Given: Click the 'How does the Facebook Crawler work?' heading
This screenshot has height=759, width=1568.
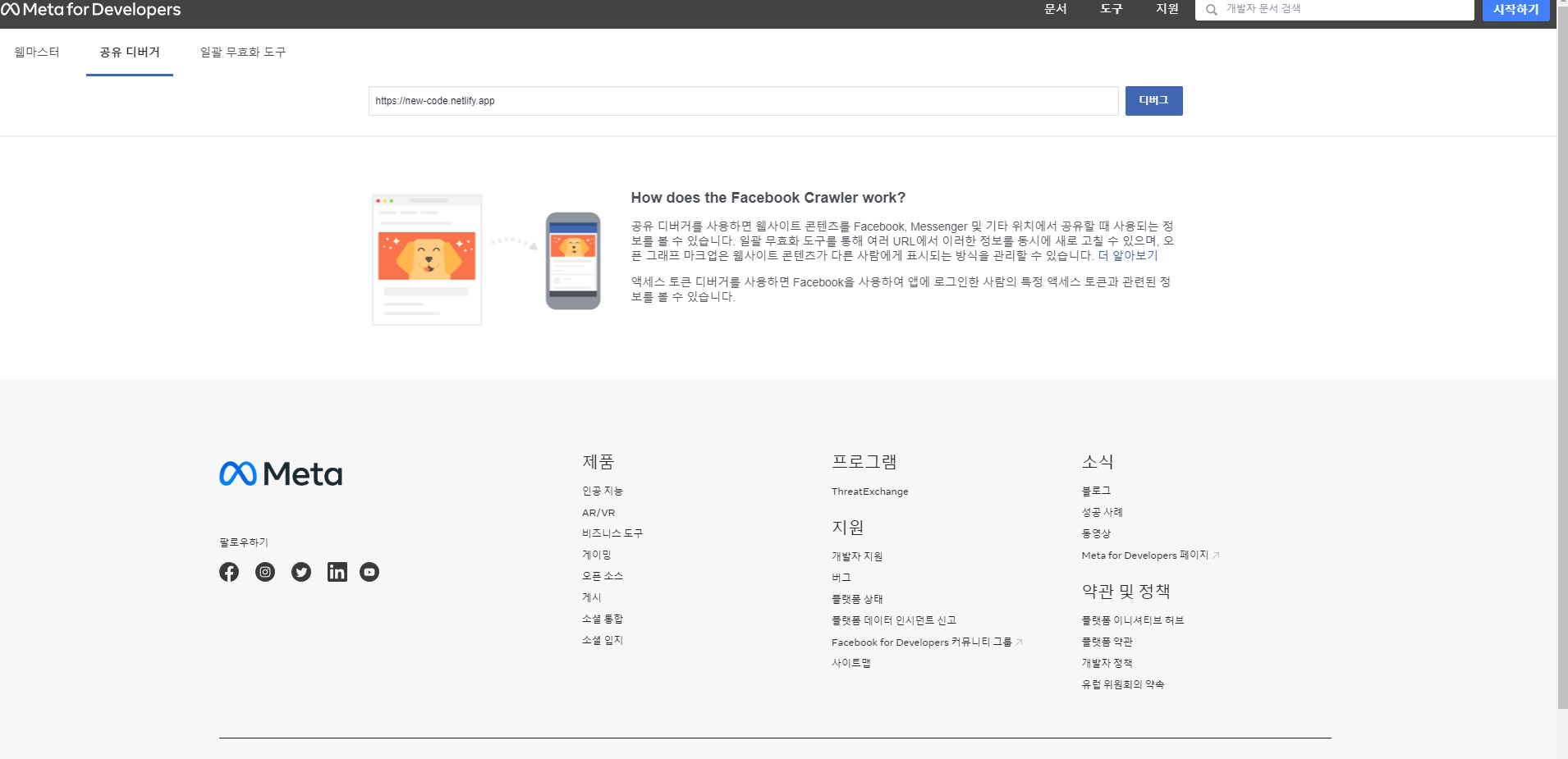Looking at the screenshot, I should [x=768, y=198].
